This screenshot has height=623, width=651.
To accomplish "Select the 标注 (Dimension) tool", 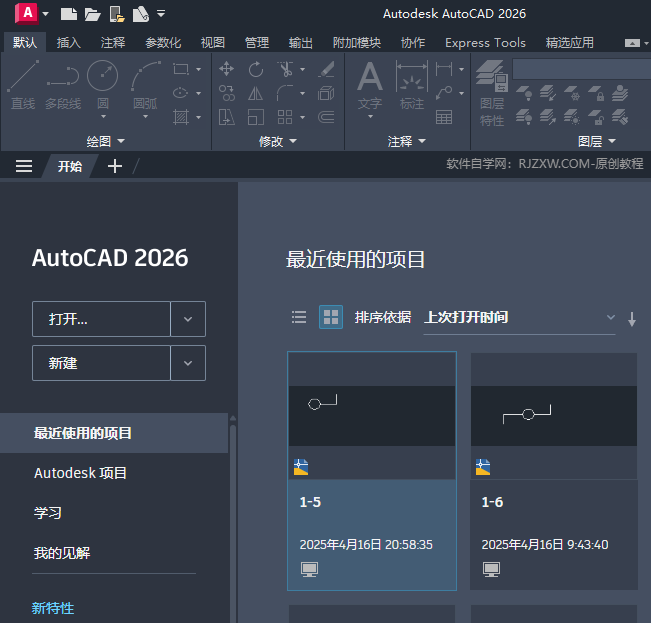I will tap(411, 86).
